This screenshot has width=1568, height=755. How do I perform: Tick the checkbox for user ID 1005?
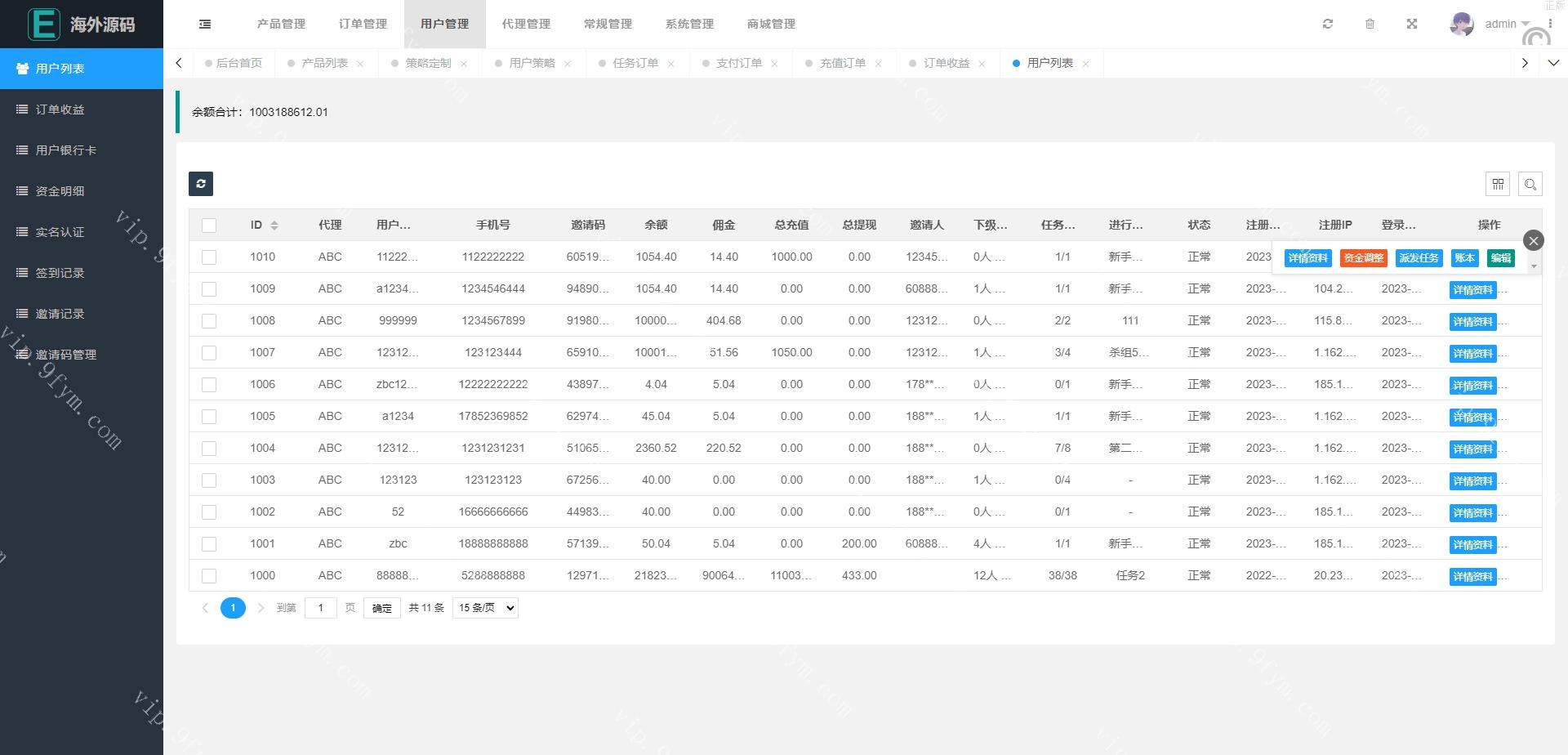(209, 417)
